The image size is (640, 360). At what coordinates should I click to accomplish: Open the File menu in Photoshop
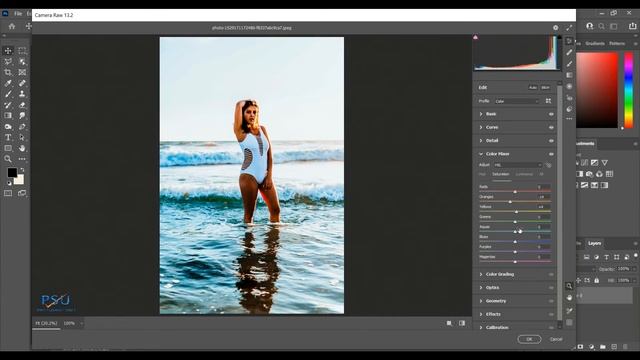18,13
